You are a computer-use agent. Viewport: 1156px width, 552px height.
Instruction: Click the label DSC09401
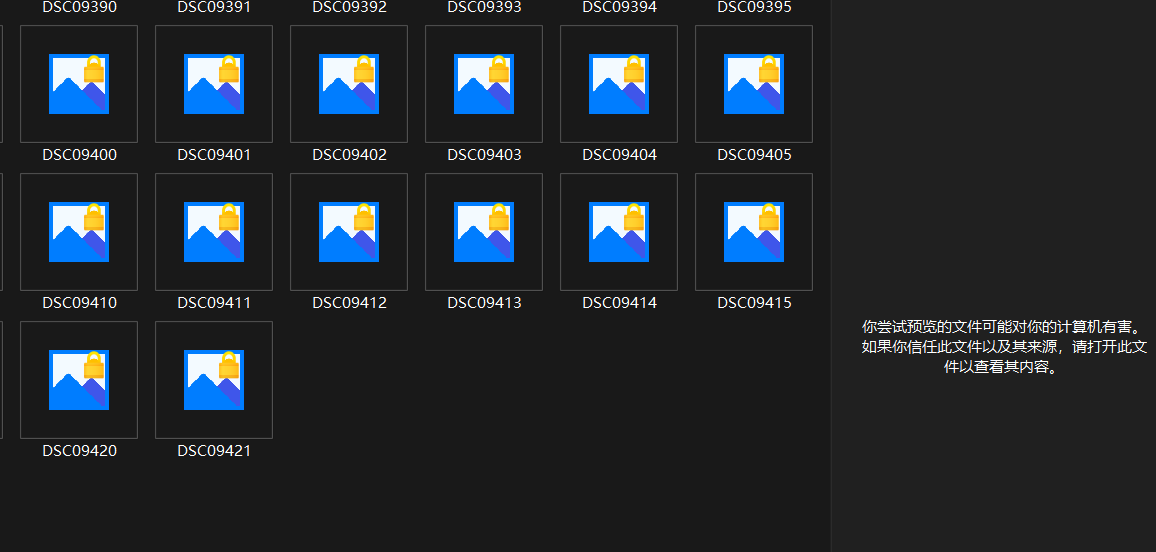tap(215, 155)
